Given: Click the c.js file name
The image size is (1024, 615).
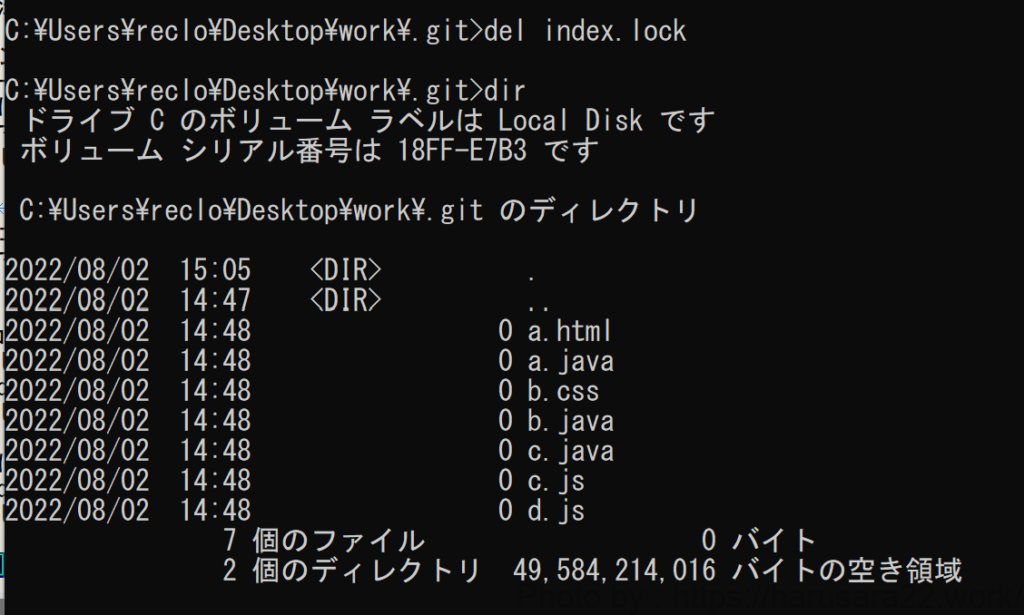Looking at the screenshot, I should [x=556, y=480].
